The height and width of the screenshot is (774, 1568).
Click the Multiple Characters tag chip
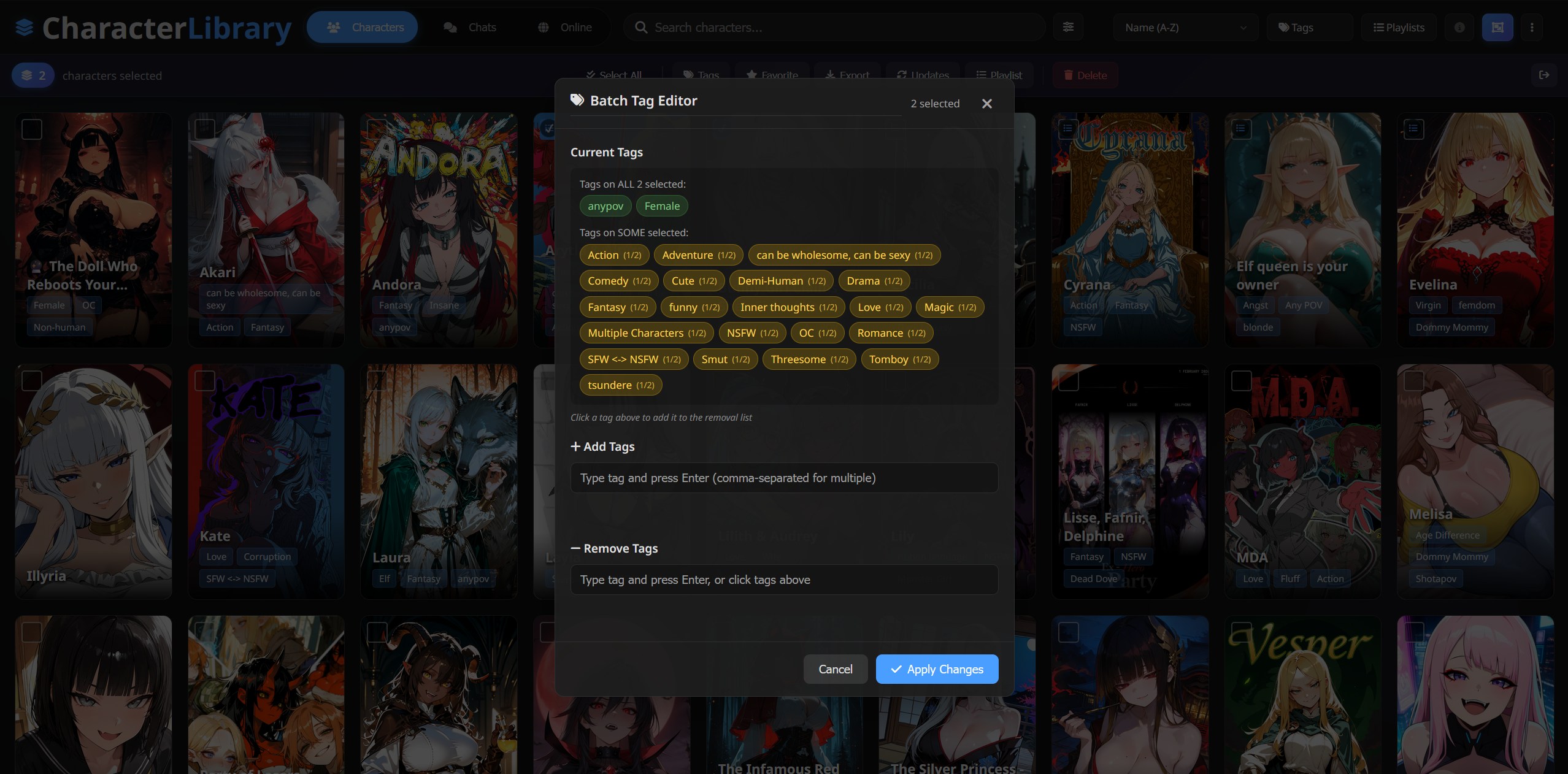[x=647, y=333]
